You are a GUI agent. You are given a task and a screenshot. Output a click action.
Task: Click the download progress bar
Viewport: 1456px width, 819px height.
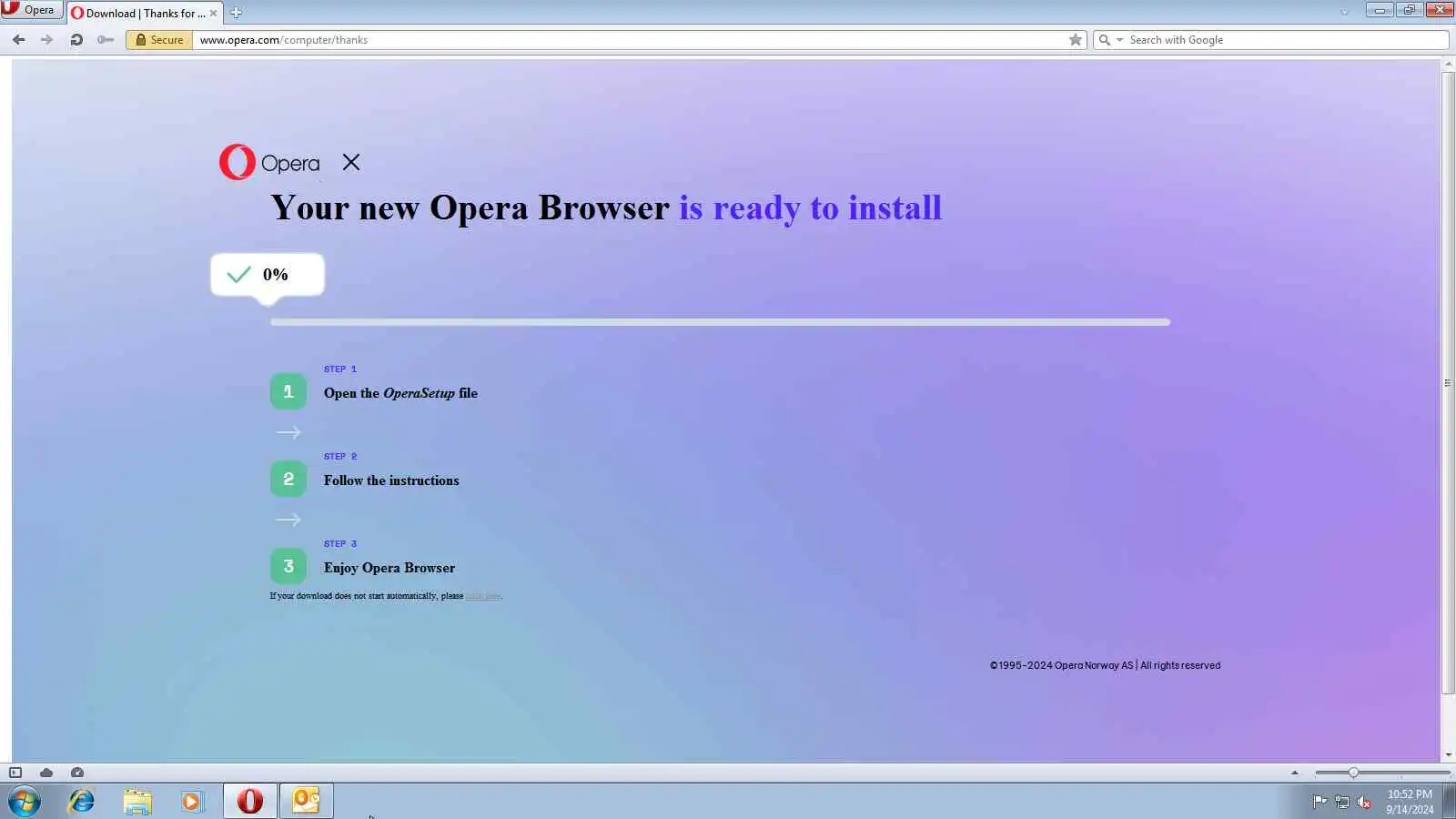click(720, 322)
